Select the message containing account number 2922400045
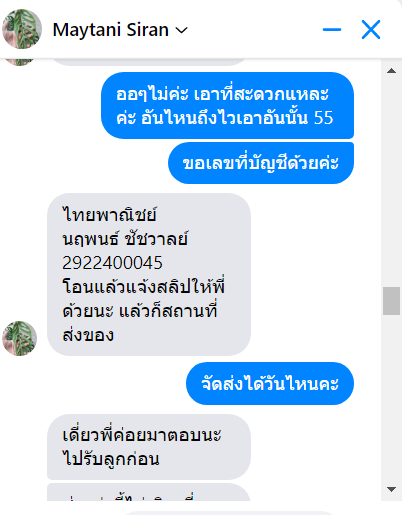 tap(149, 274)
